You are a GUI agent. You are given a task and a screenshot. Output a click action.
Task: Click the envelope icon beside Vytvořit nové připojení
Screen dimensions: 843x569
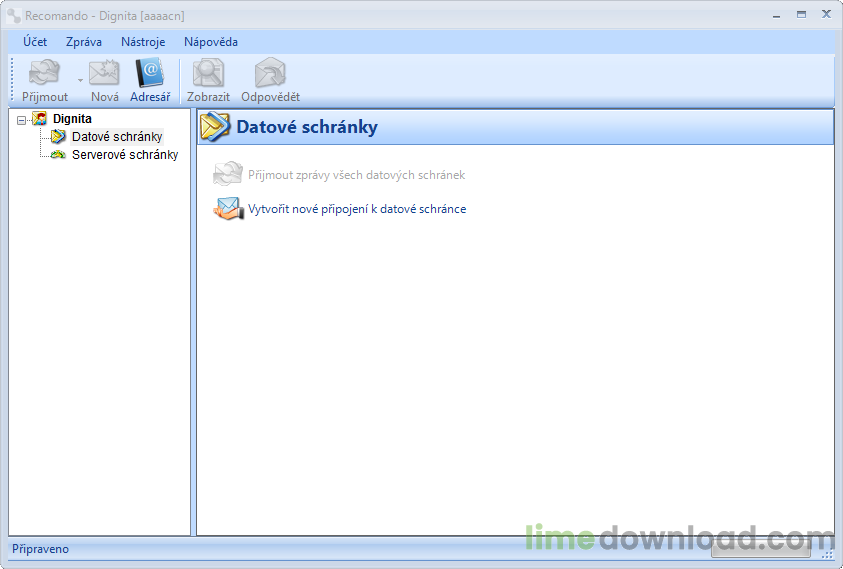(228, 209)
